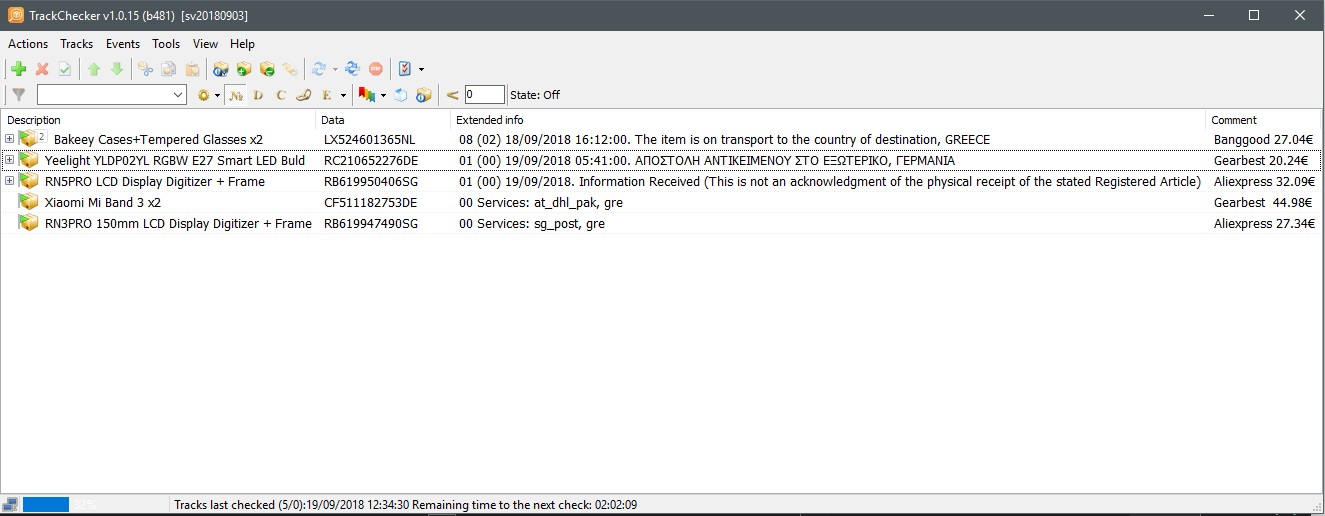
Task: Click the box with green plus icon
Action: tap(244, 69)
